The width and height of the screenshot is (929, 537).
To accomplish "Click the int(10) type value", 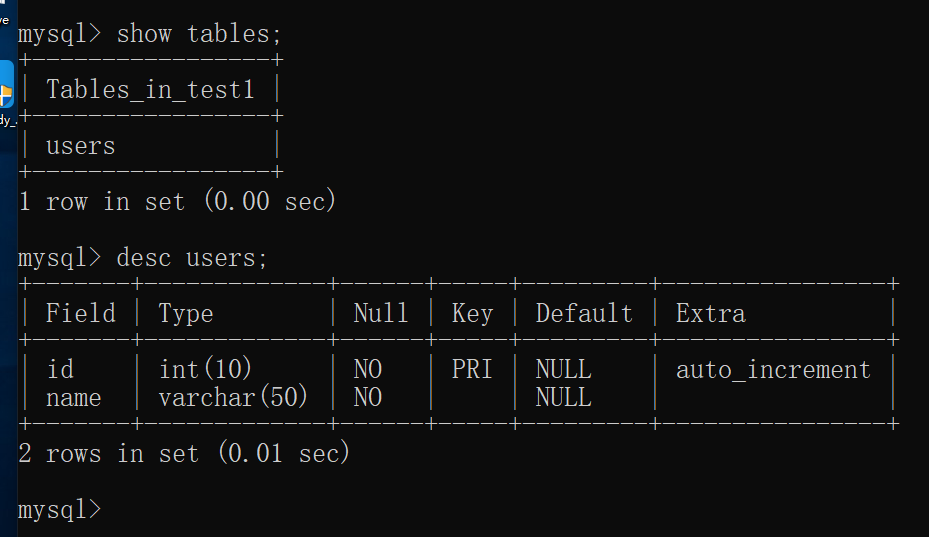I will tap(205, 369).
